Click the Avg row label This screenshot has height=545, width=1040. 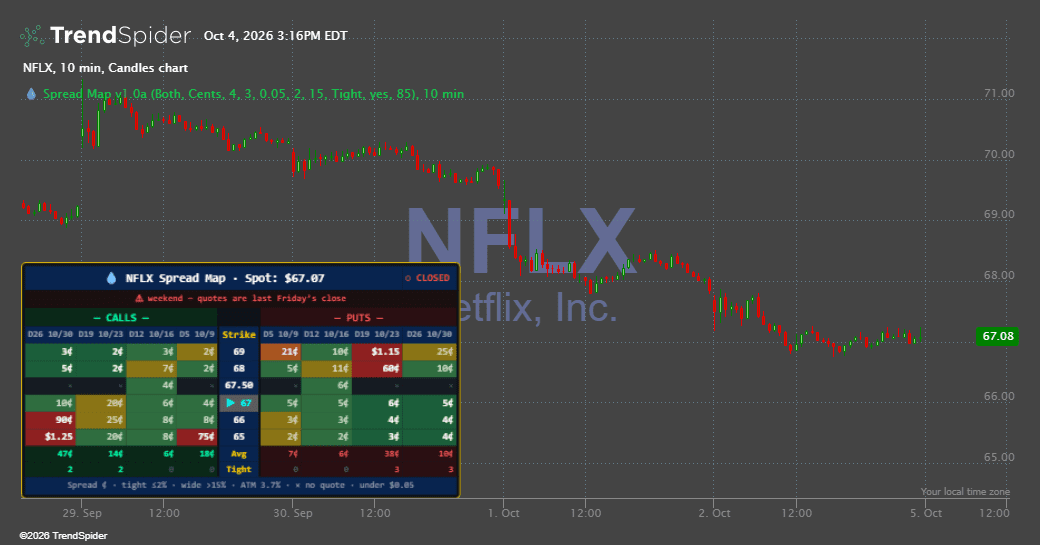239,454
